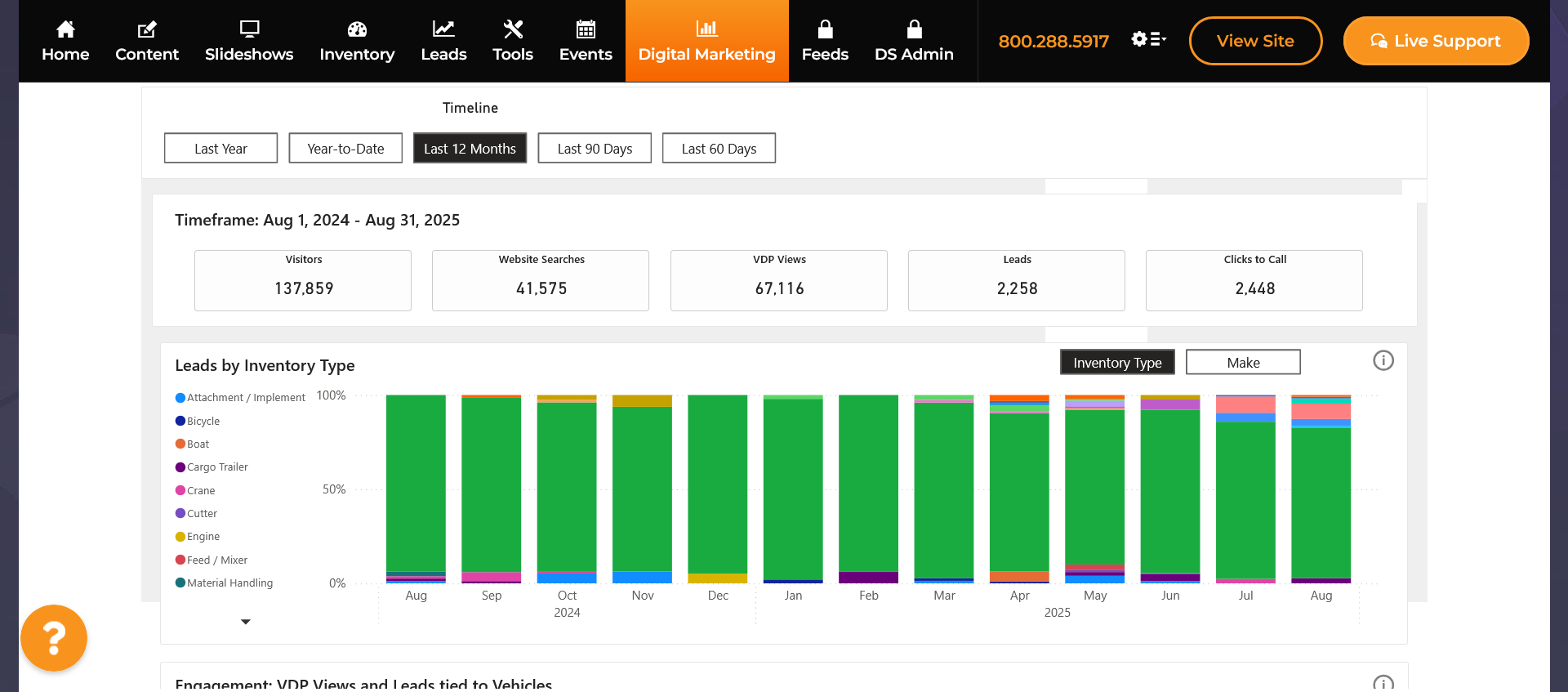This screenshot has height=692, width=1568.
Task: Switch chart to Make view
Action: [1243, 362]
